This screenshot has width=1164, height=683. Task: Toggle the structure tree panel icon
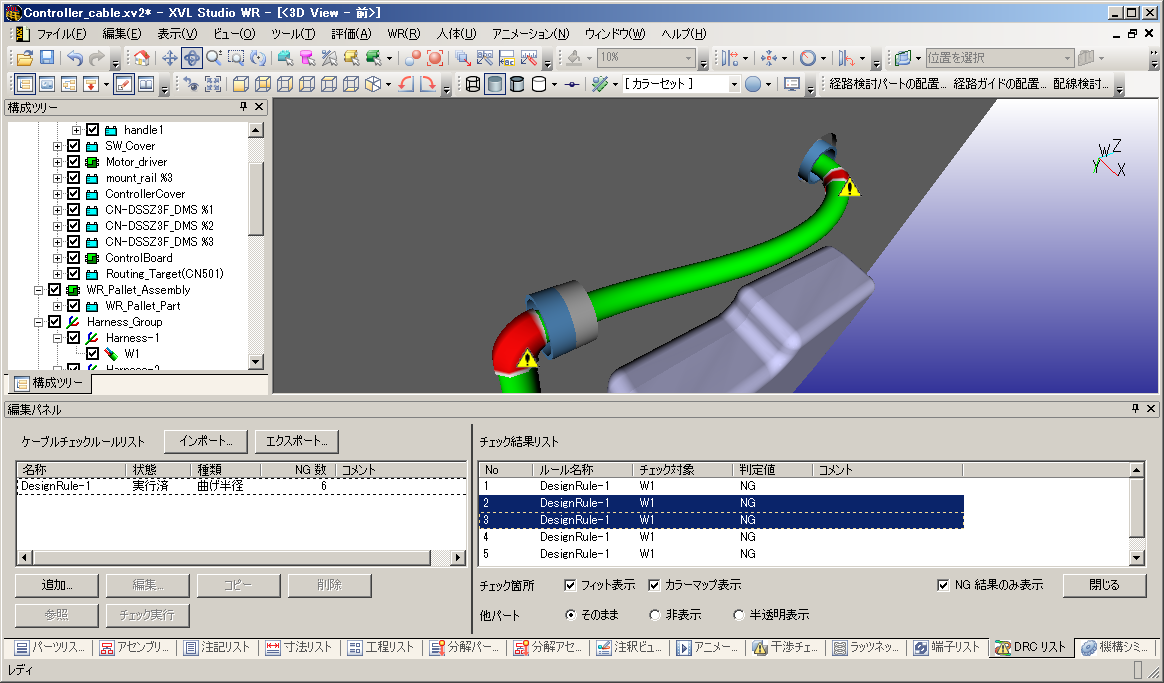24,84
